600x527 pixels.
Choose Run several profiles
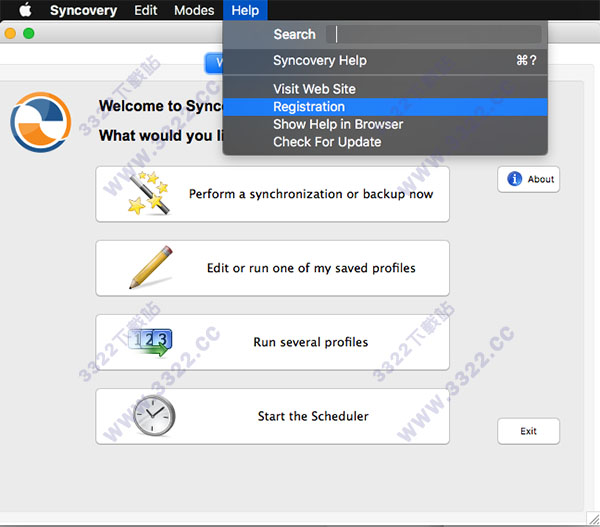coord(272,342)
